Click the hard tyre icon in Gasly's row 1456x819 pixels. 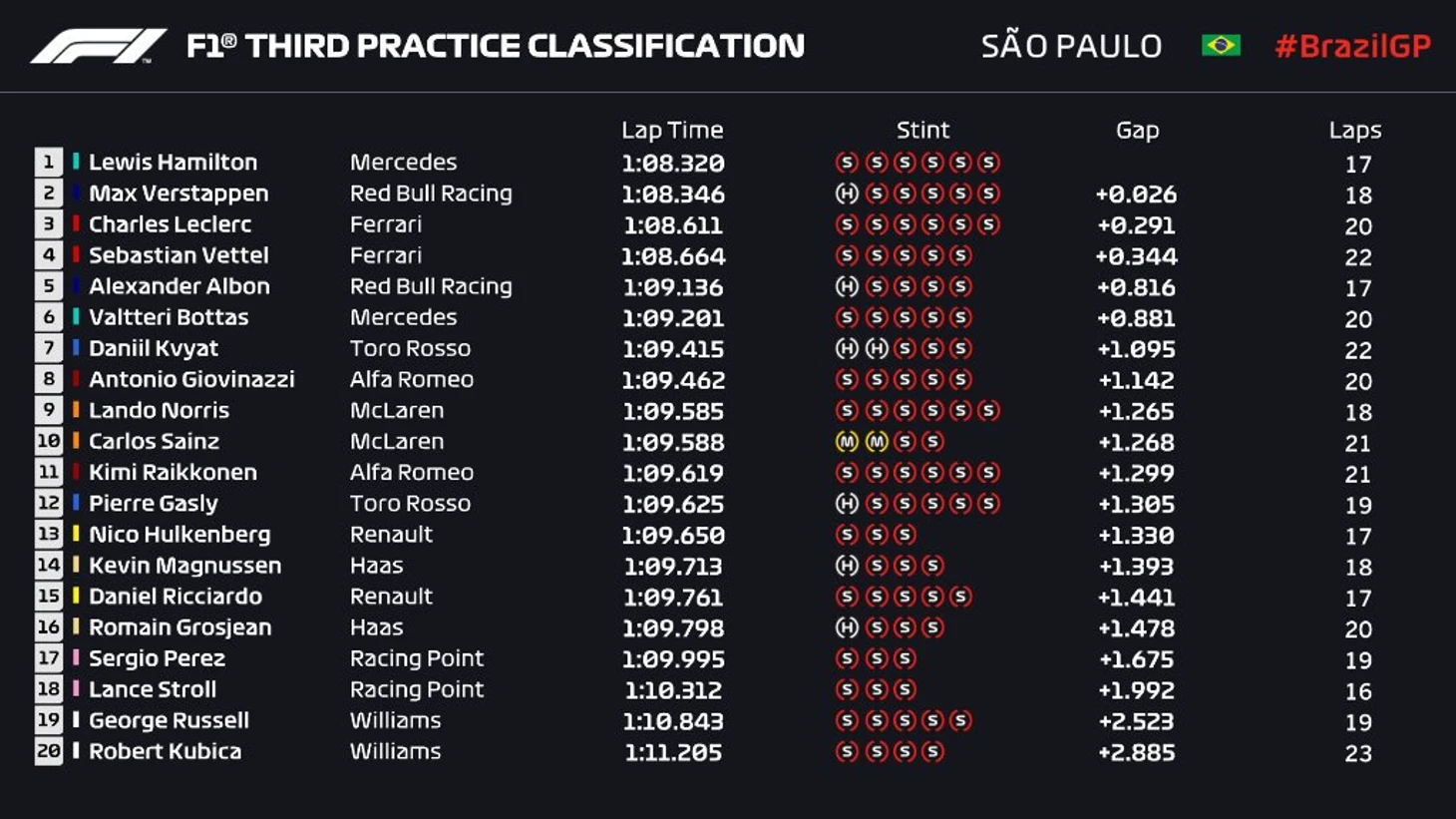click(x=847, y=503)
